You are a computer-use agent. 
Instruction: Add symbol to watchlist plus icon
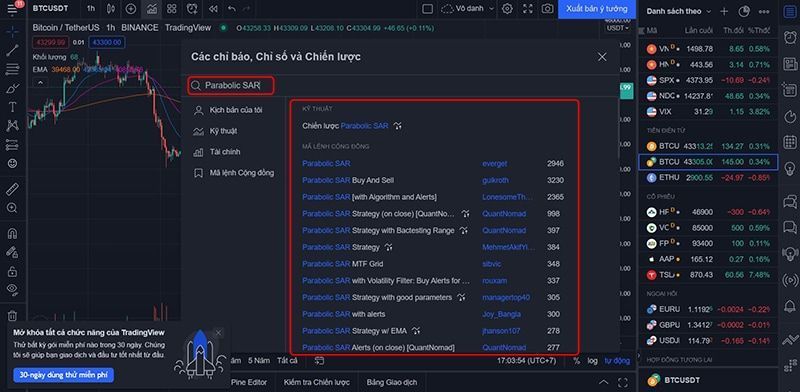724,11
